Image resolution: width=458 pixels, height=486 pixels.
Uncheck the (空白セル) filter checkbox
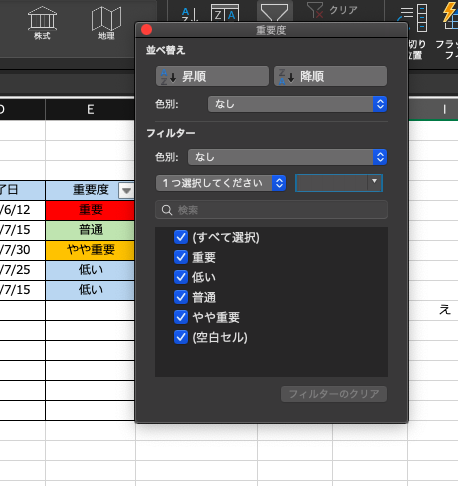click(x=181, y=337)
